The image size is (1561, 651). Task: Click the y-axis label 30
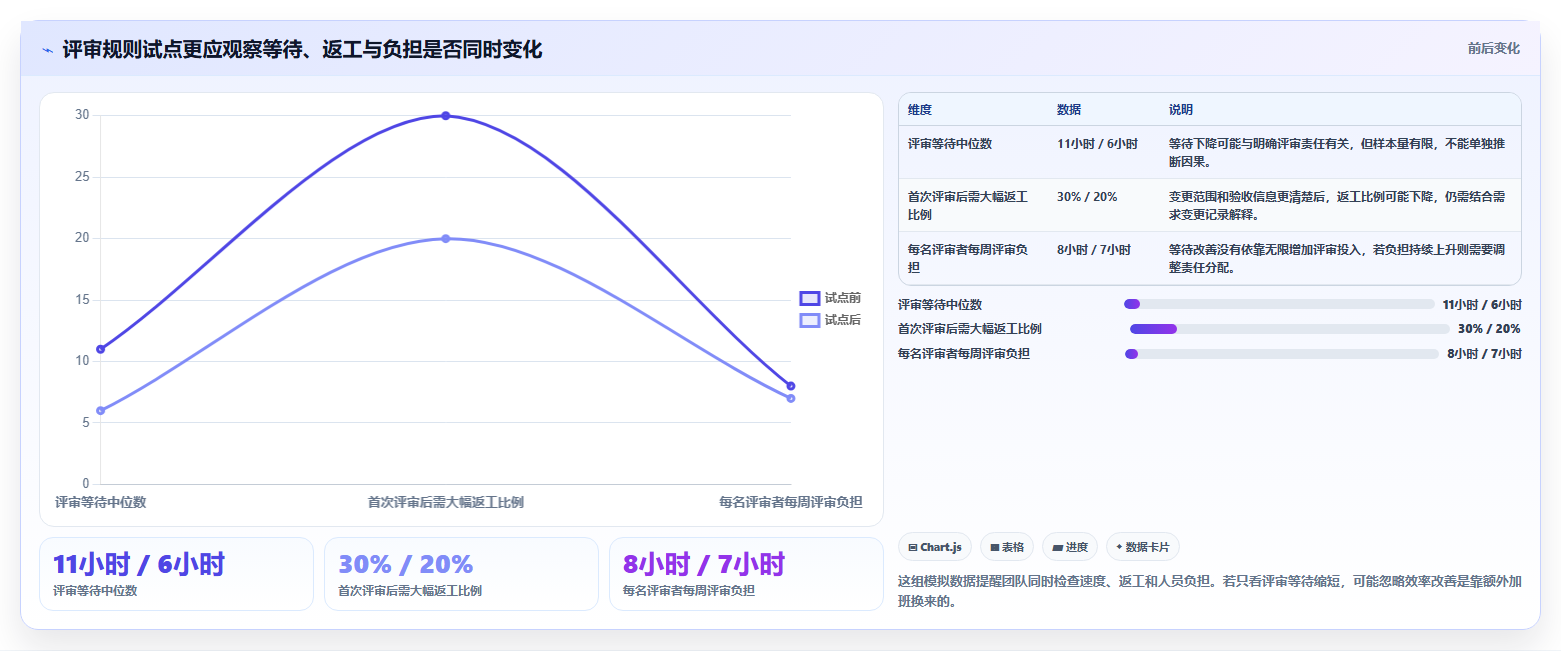pyautogui.click(x=82, y=116)
